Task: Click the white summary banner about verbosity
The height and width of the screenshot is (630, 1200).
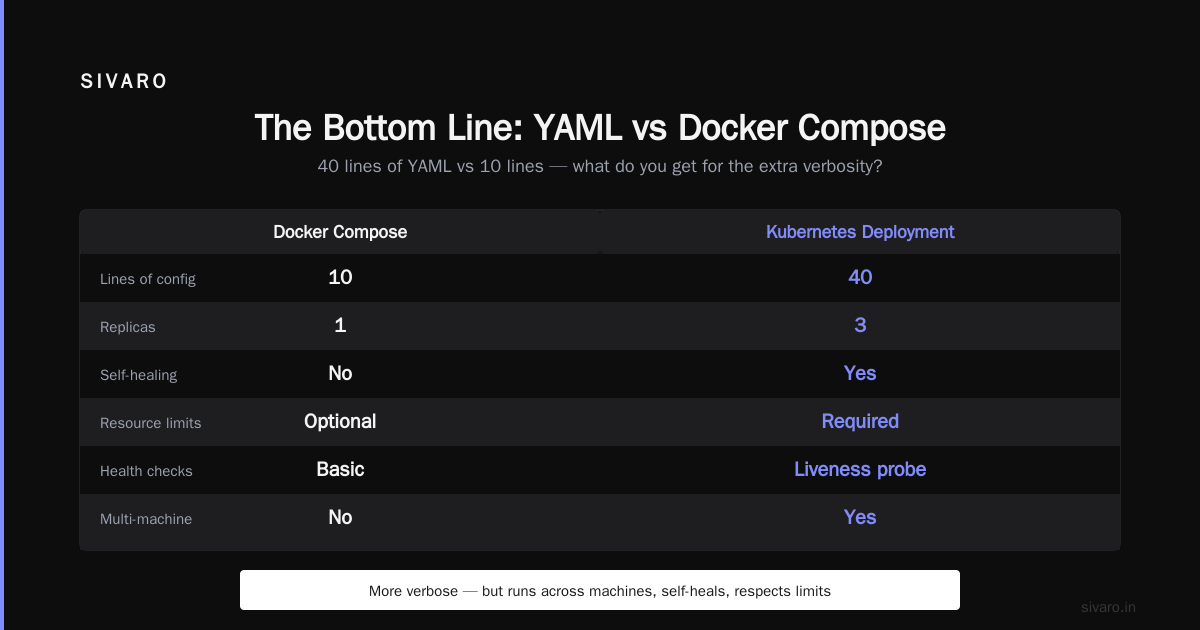Action: coord(600,590)
